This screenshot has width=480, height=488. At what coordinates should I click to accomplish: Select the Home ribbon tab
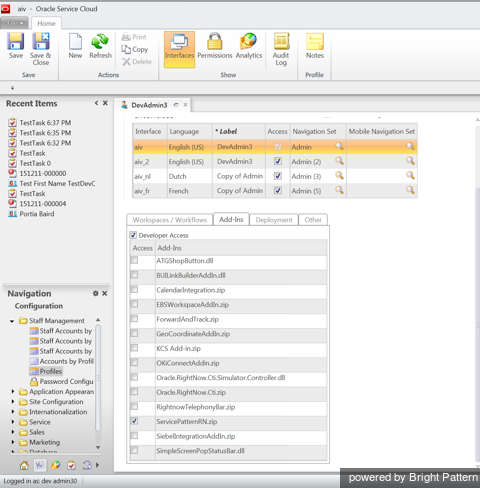pos(46,23)
